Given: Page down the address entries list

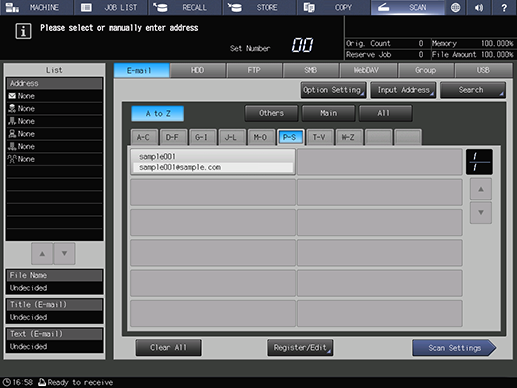Looking at the screenshot, I should point(481,213).
